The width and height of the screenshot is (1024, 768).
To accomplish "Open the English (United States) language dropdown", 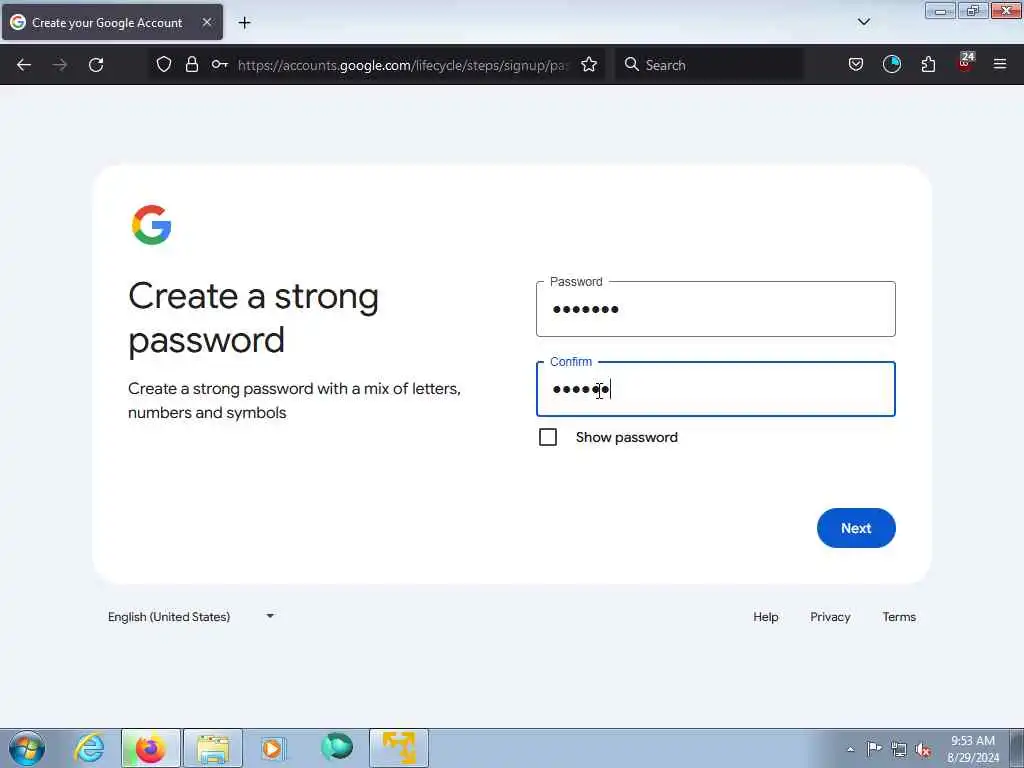I will pos(191,616).
